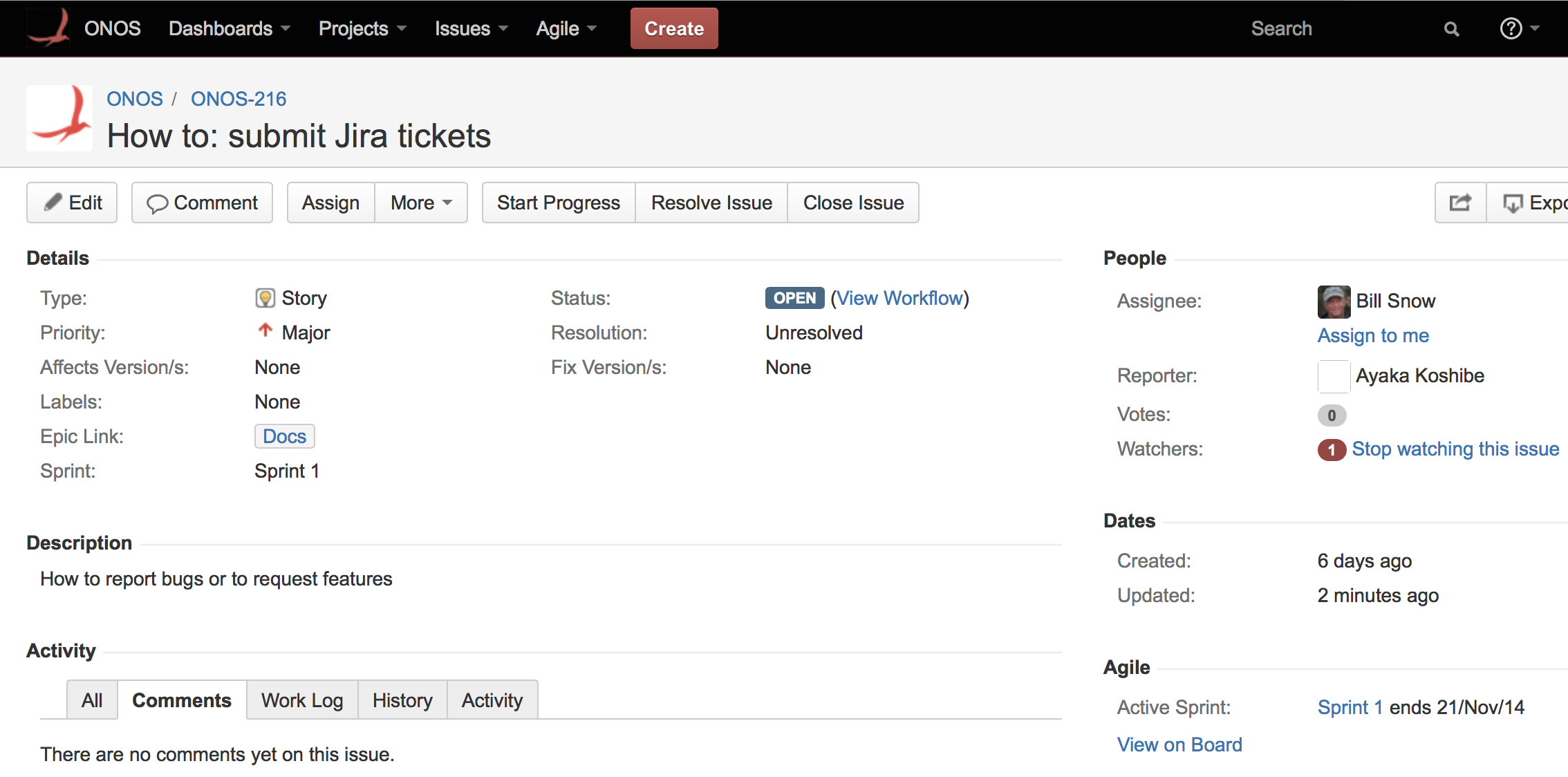This screenshot has width=1568, height=777.
Task: Click the watchers count badge
Action: coord(1332,449)
